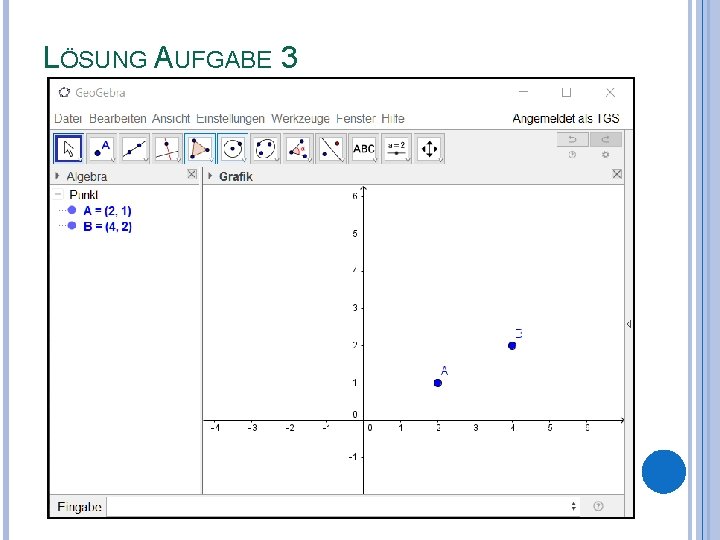The image size is (720, 540).
Task: Maximize the GeoGebra window
Action: [566, 92]
